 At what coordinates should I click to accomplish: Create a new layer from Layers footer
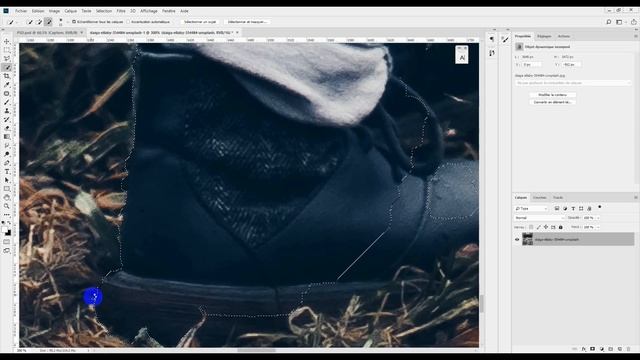coord(620,349)
